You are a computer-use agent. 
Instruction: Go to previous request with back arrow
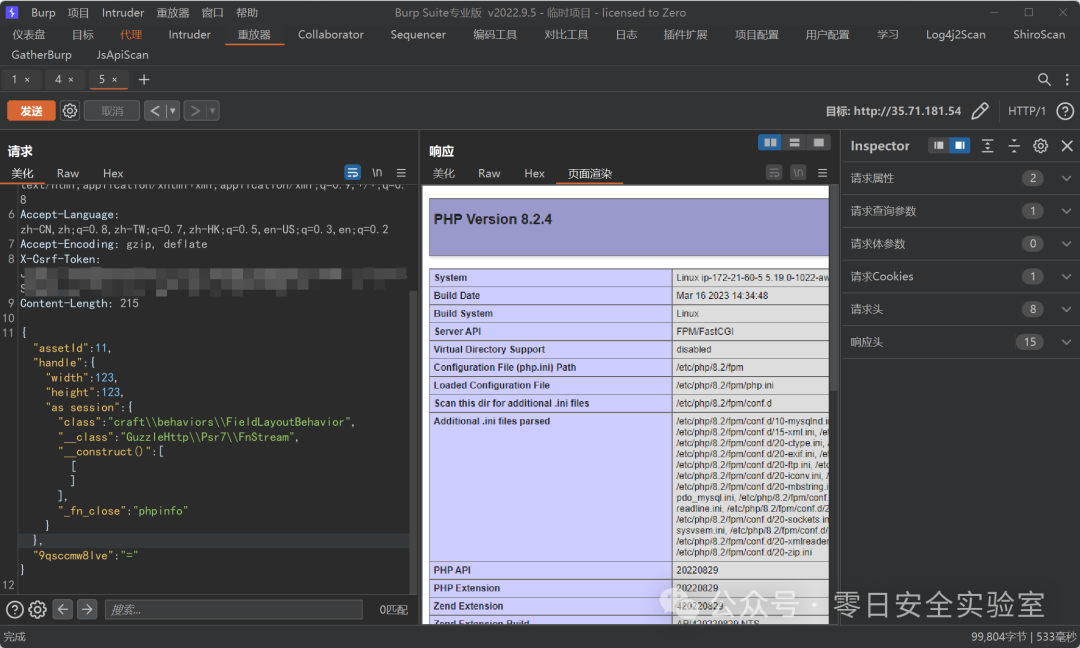pos(155,111)
